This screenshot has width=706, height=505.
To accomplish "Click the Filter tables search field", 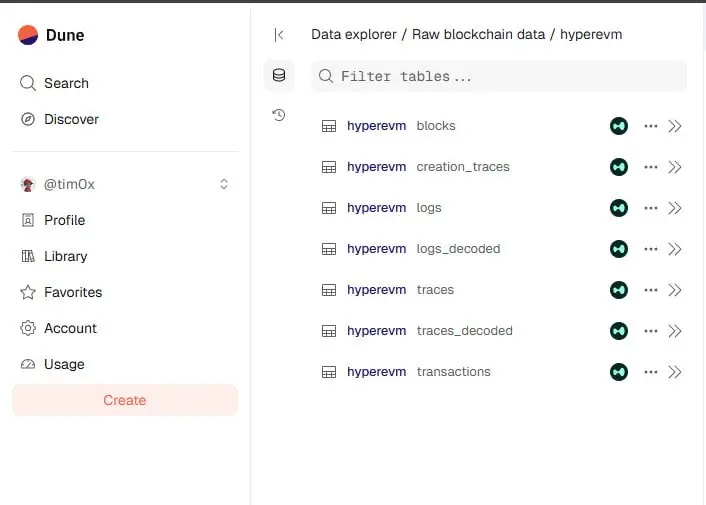I will [500, 76].
